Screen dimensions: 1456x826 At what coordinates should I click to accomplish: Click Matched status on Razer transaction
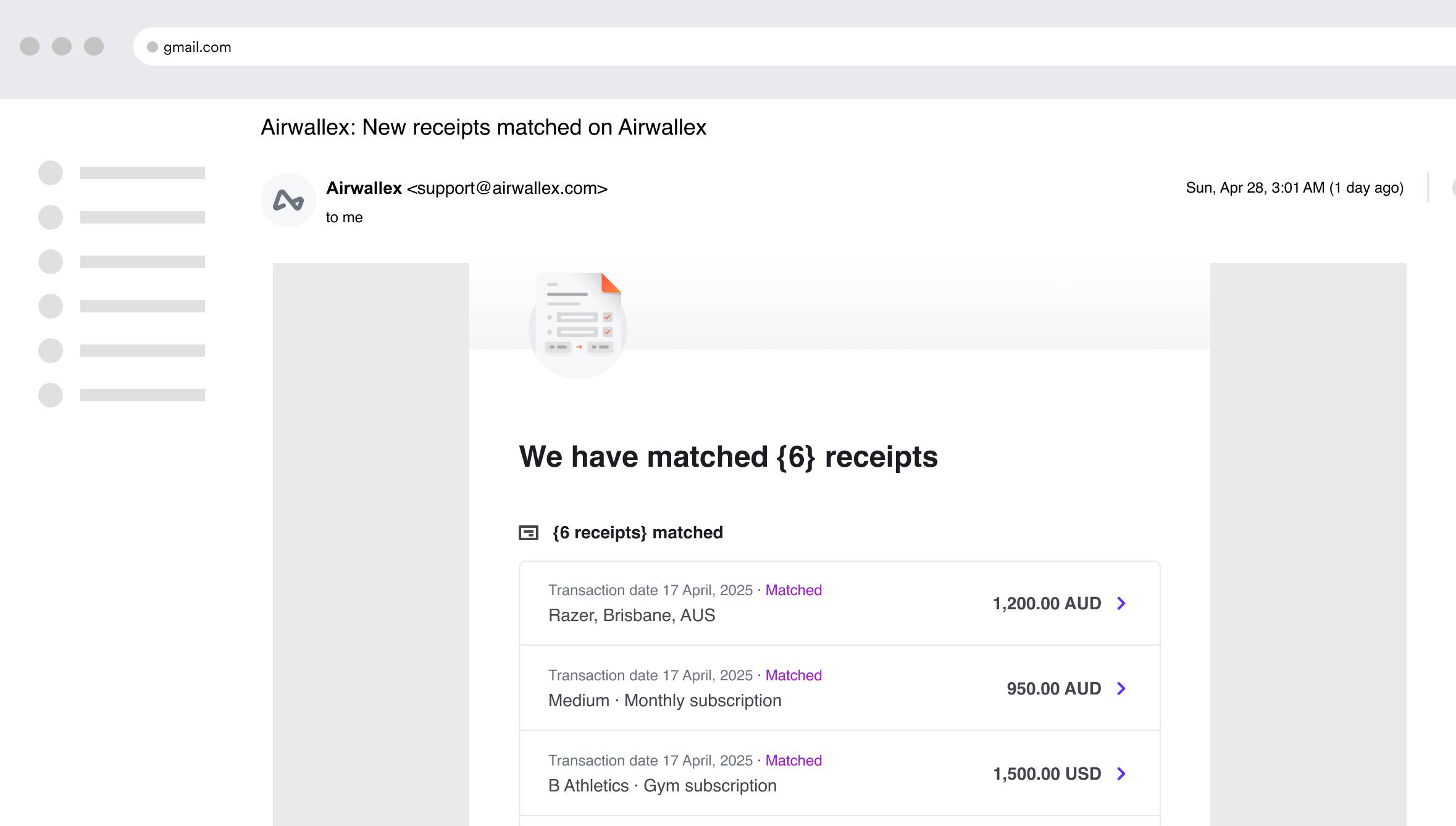[x=793, y=590]
